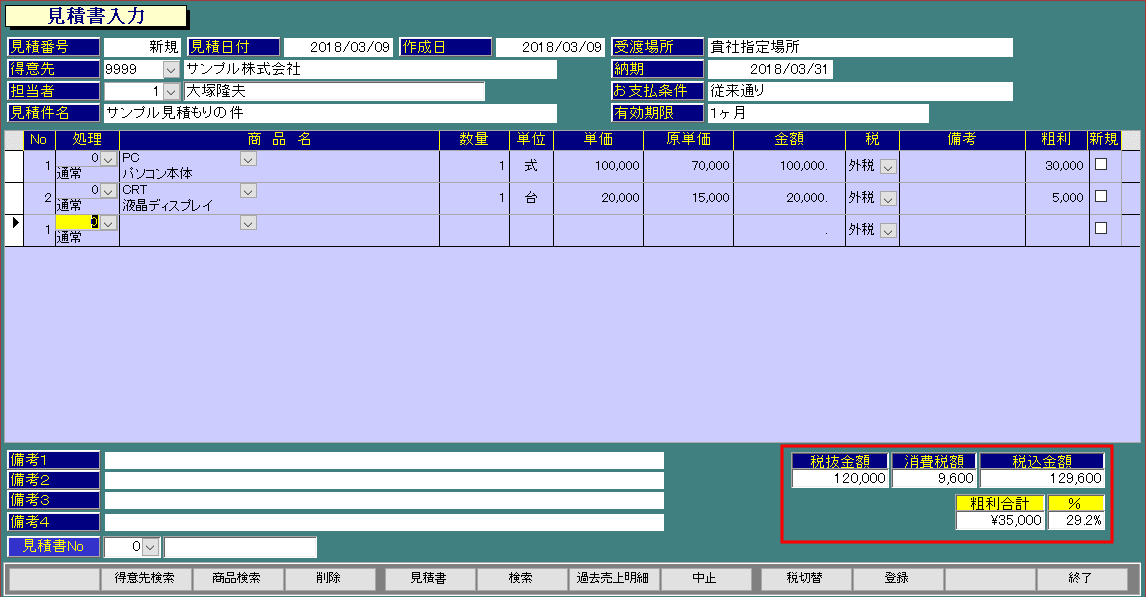The width and height of the screenshot is (1147, 597).
Task: Select row selector for the CRT row
Action: pyautogui.click(x=14, y=198)
